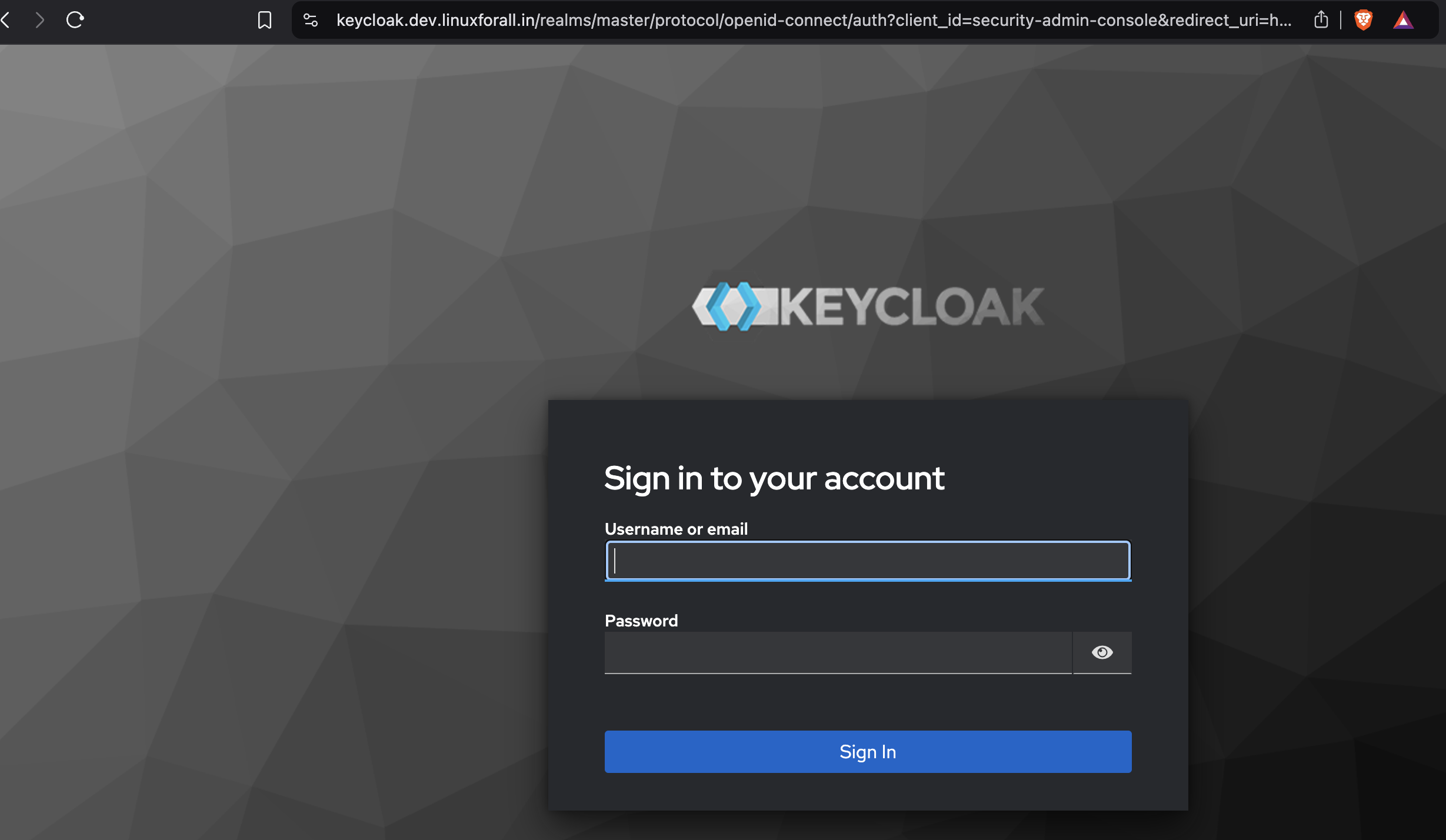This screenshot has width=1446, height=840.
Task: Expand Brave Shields panel for this site
Action: [1363, 19]
